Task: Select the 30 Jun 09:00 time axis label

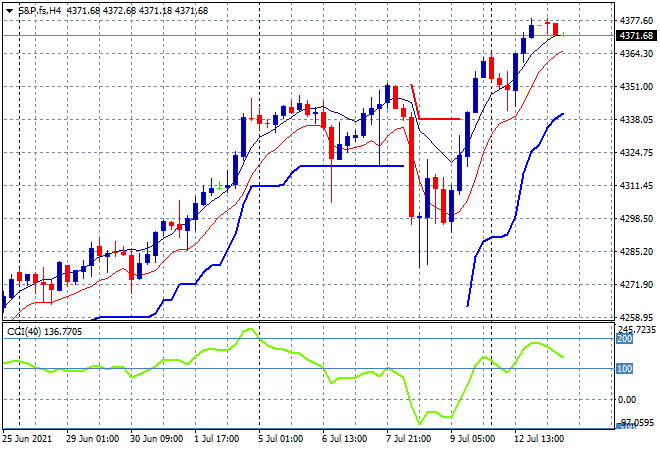Action: (x=156, y=439)
